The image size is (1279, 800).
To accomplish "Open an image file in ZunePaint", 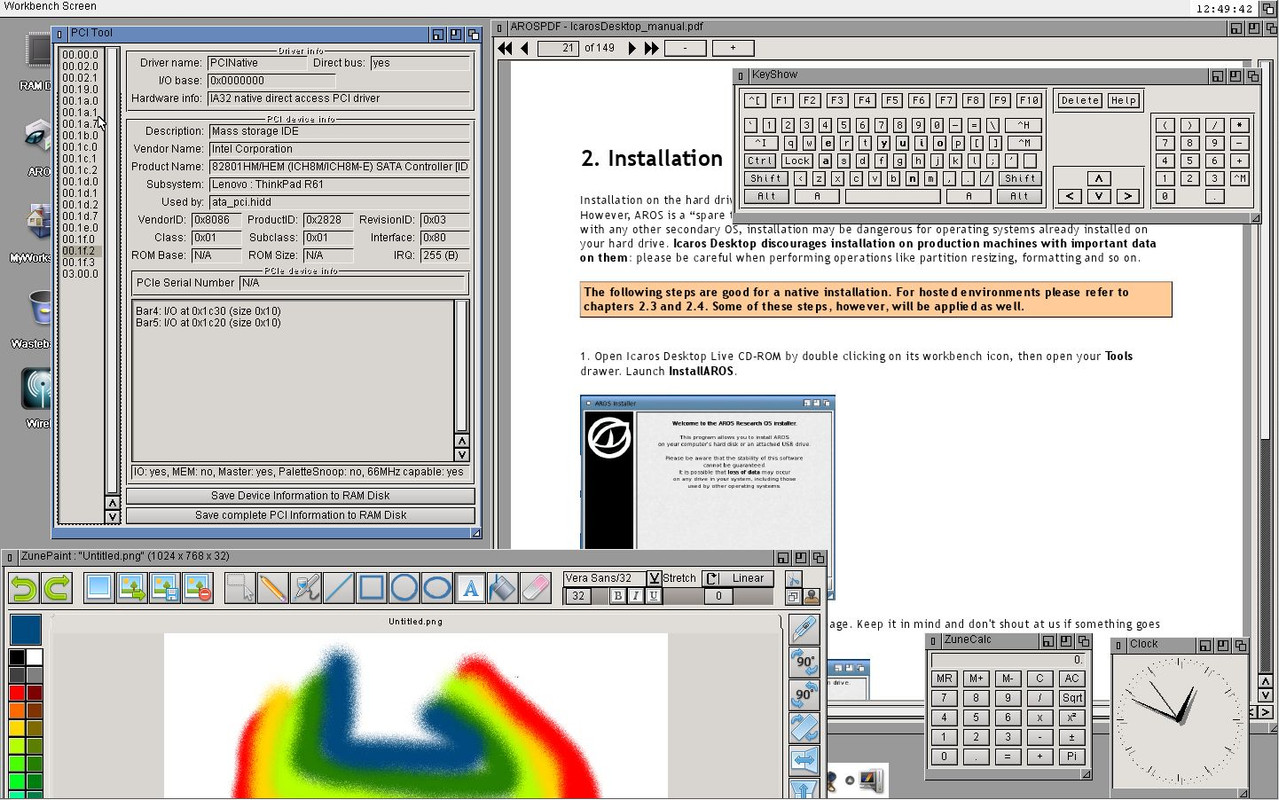I will [x=132, y=587].
